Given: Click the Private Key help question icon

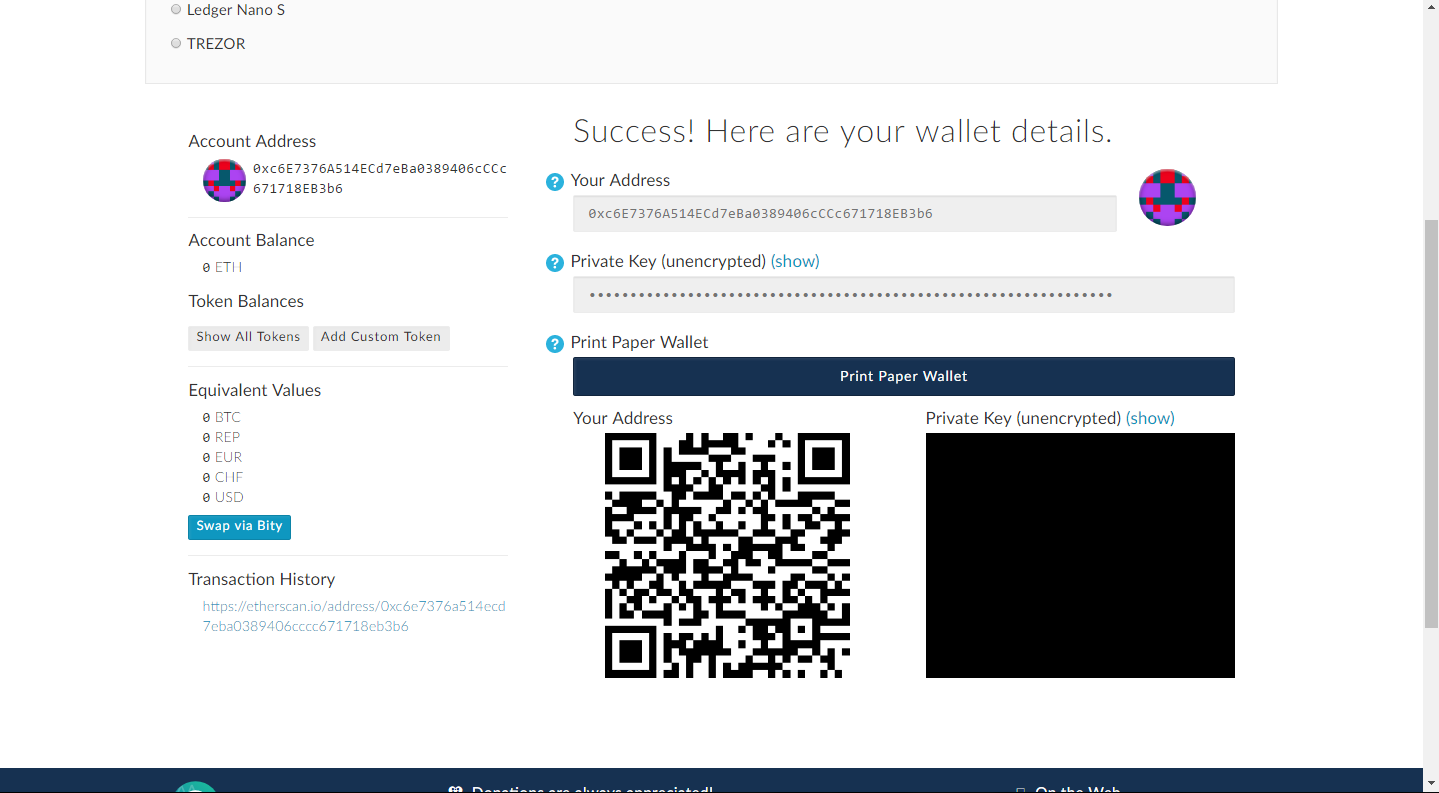Looking at the screenshot, I should click(x=554, y=263).
